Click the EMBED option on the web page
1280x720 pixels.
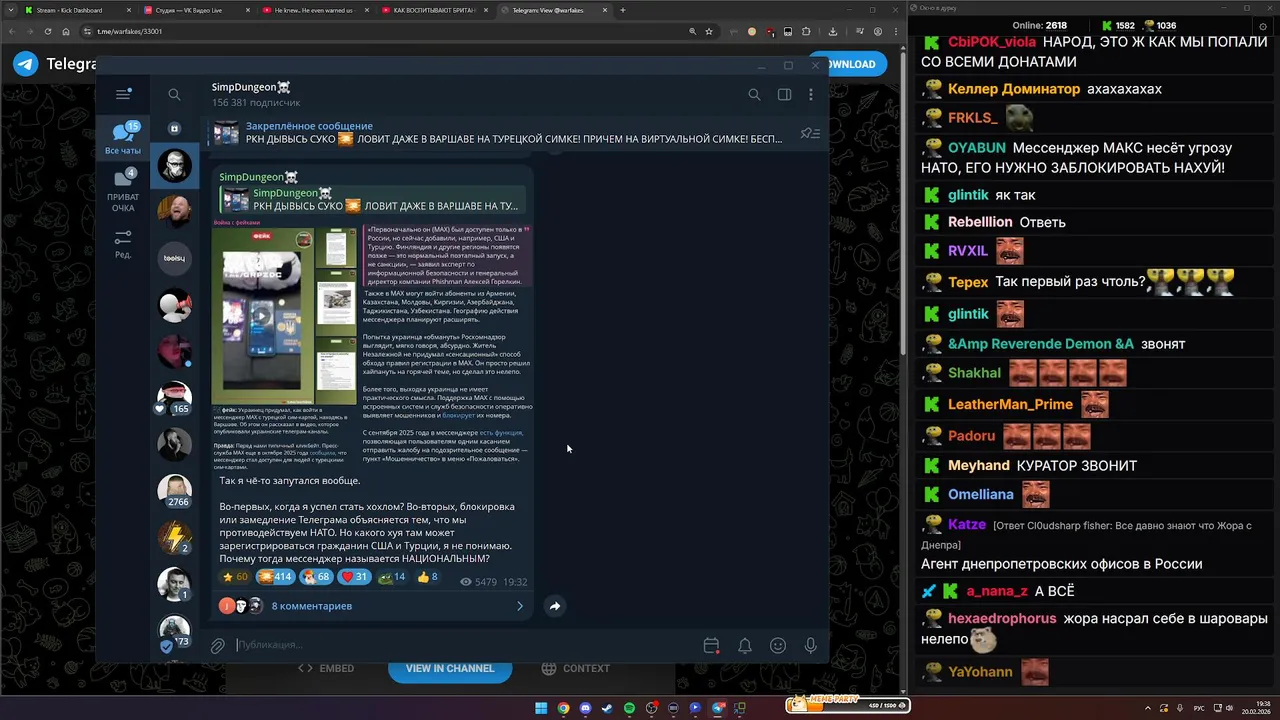[326, 668]
